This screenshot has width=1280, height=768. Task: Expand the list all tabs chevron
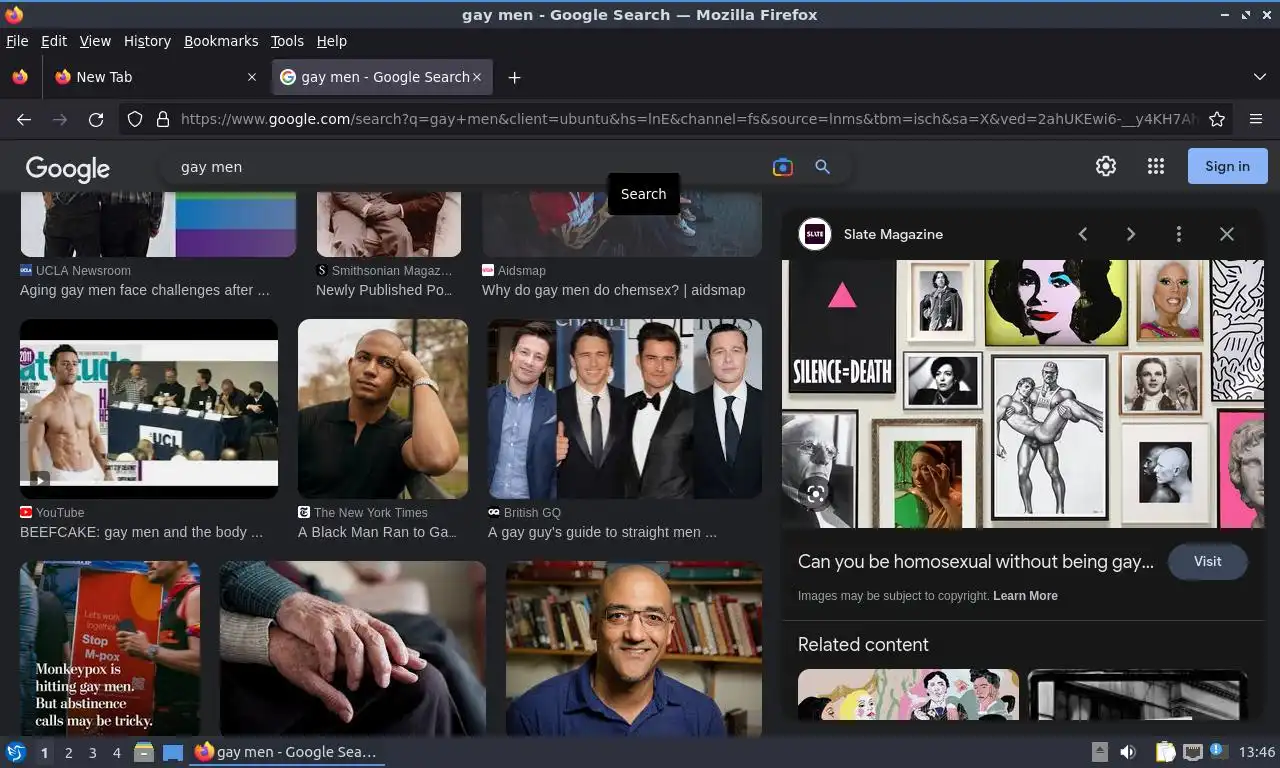pos(1260,77)
